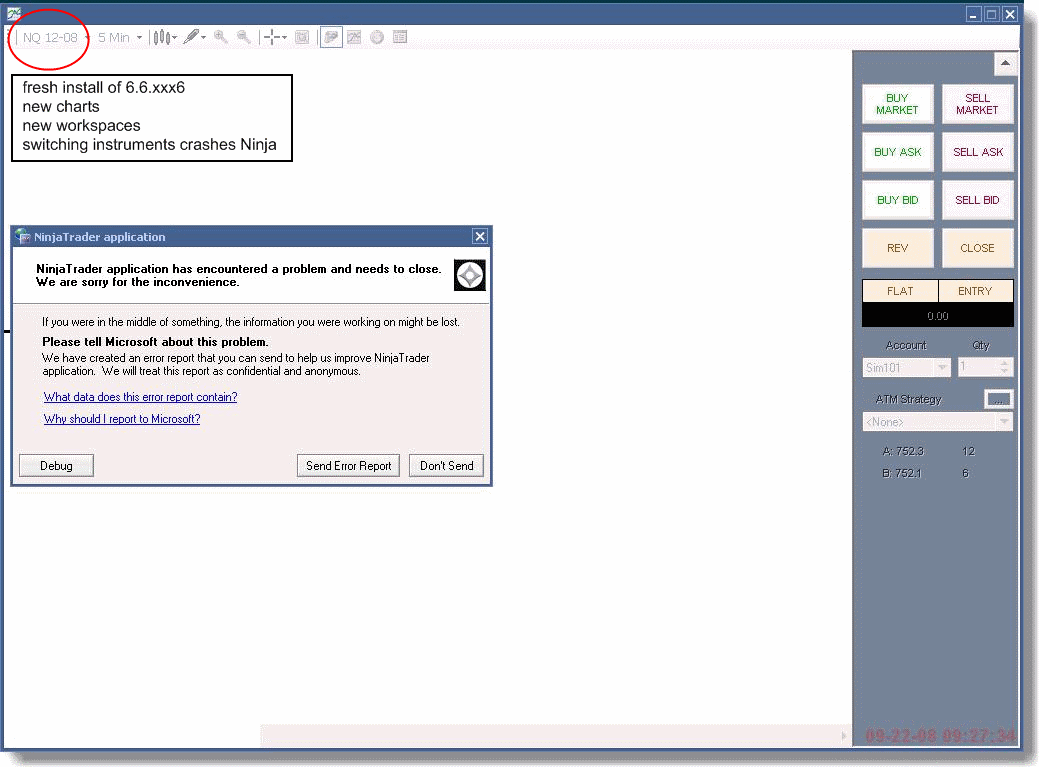1039x767 pixels.
Task: Open 'Why should I report to Microsoft?' link
Action: pos(122,419)
